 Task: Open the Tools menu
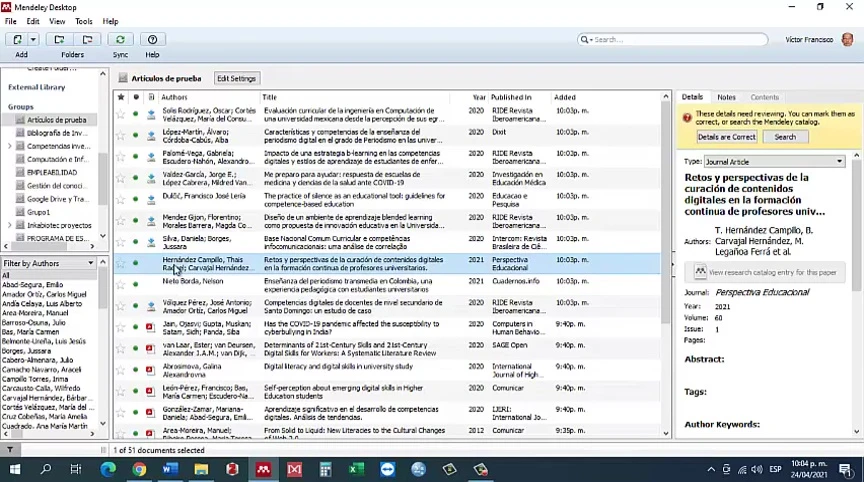point(84,21)
